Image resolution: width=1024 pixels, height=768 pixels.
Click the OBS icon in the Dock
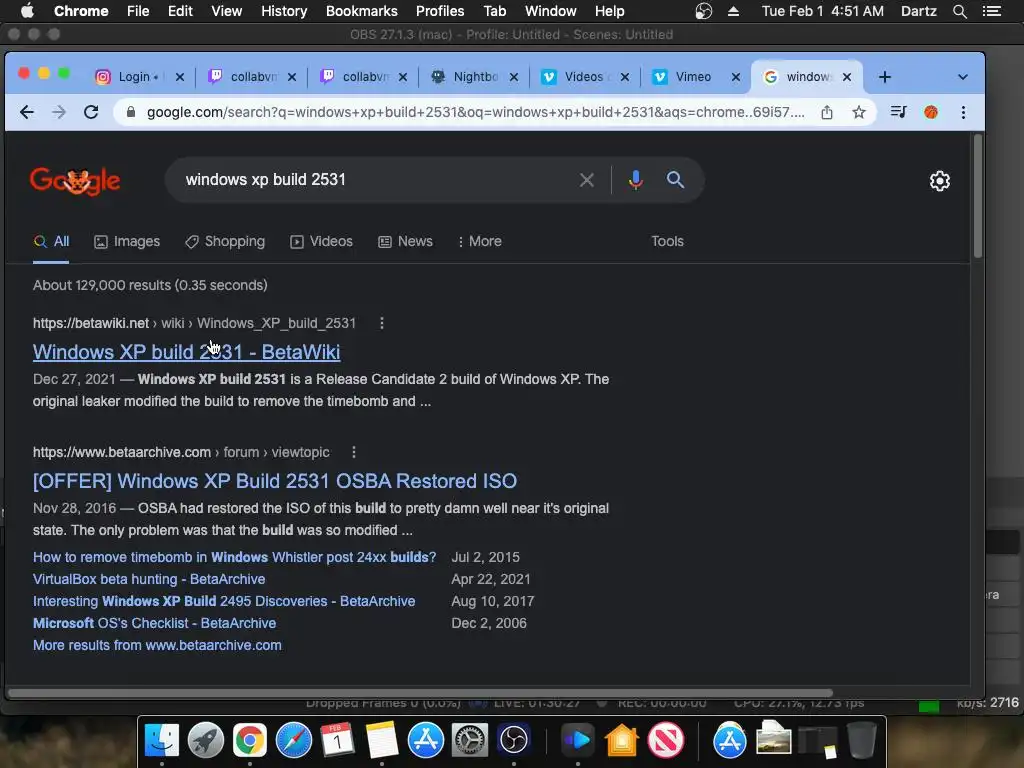coord(514,741)
